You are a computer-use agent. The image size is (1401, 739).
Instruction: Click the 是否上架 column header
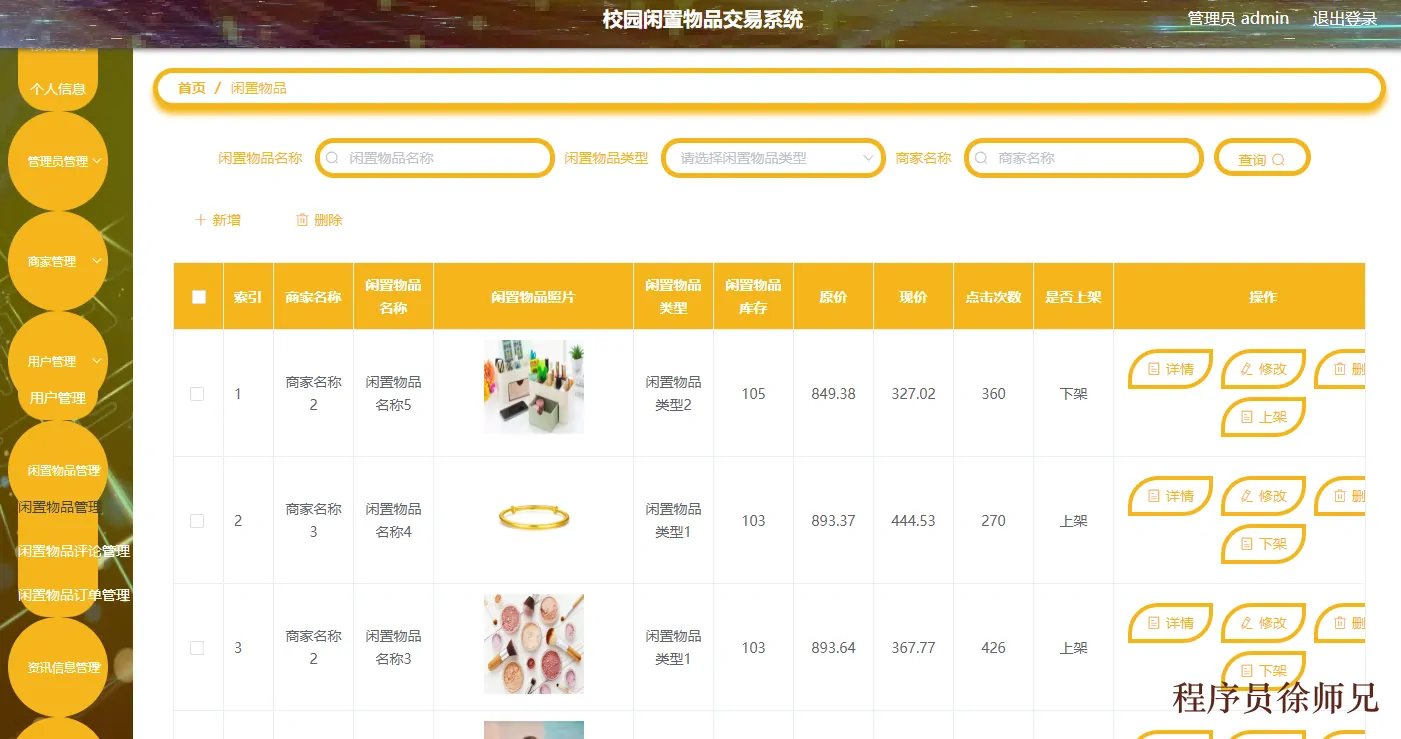[1073, 297]
